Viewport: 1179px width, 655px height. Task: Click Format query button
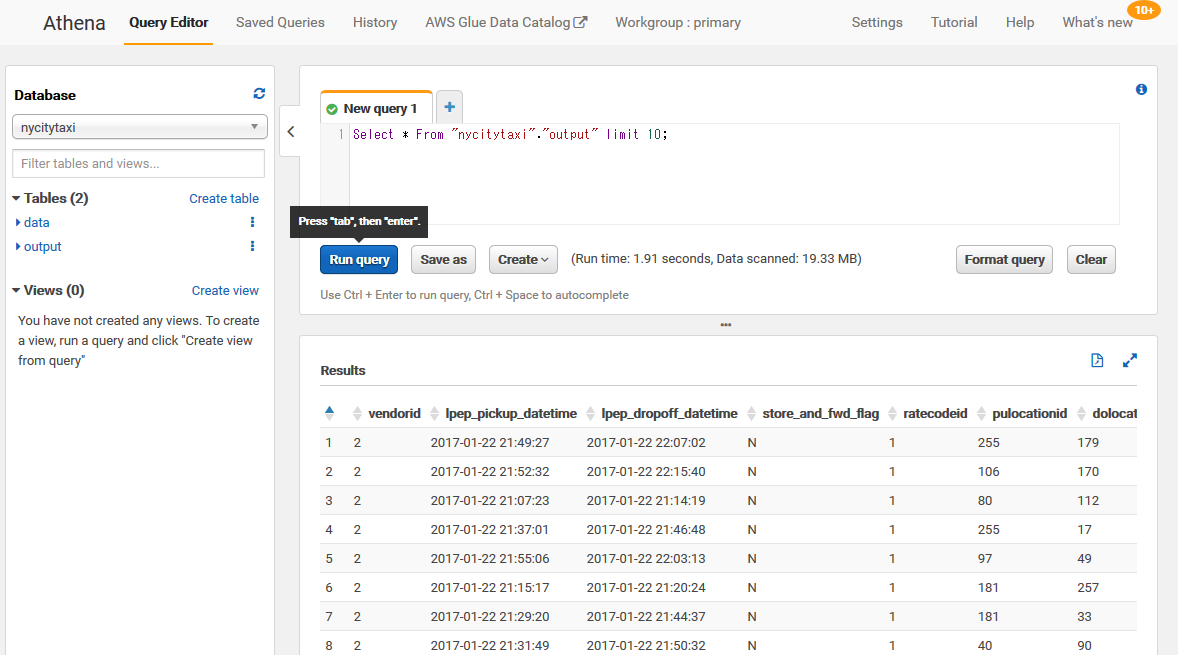click(1004, 259)
